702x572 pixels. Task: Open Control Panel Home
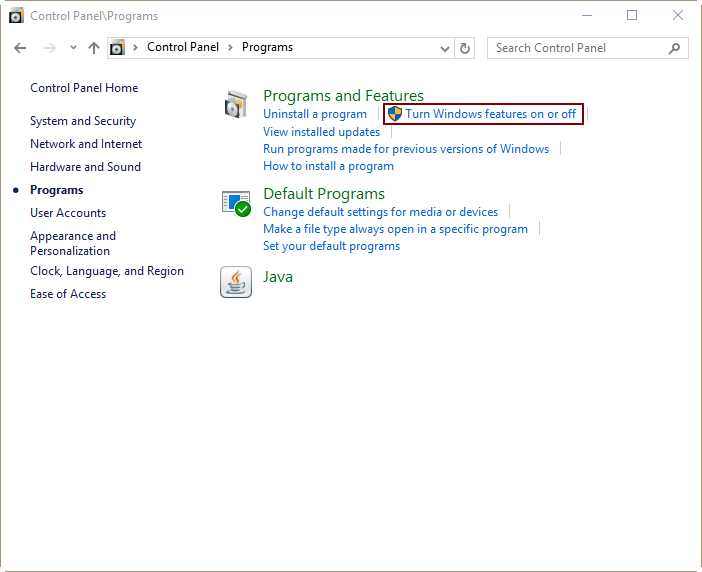pyautogui.click(x=84, y=88)
